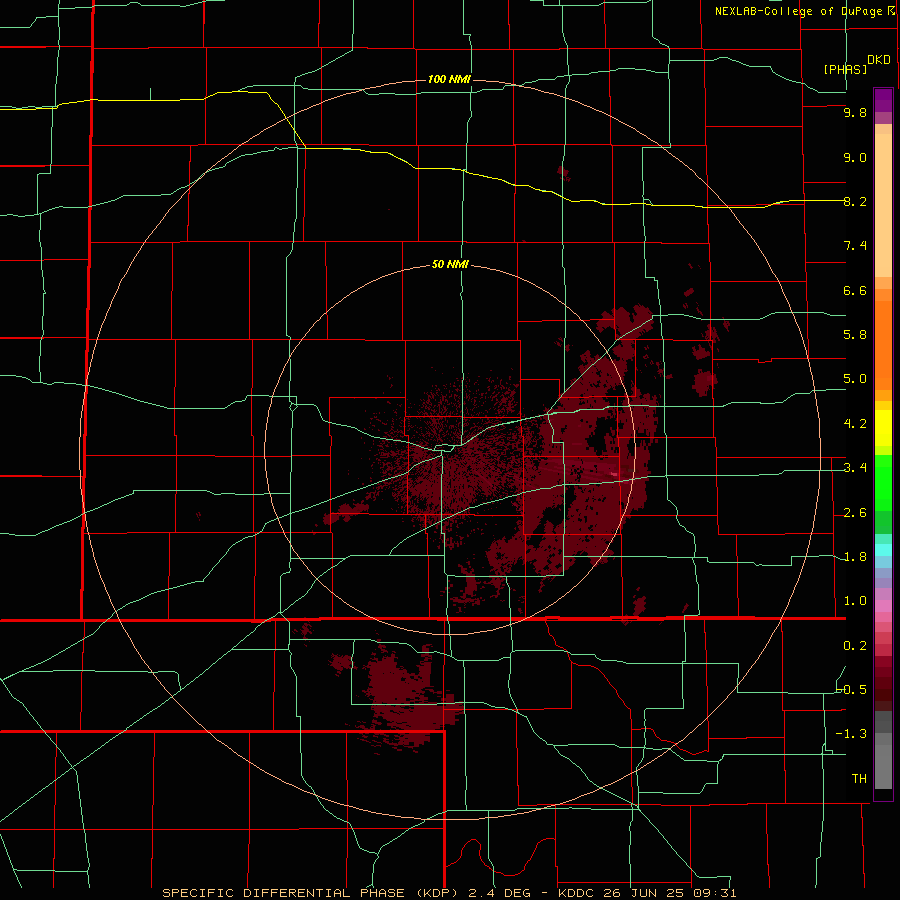The width and height of the screenshot is (900, 900).
Task: Pick the pink segment of the color bar
Action: click(x=883, y=606)
